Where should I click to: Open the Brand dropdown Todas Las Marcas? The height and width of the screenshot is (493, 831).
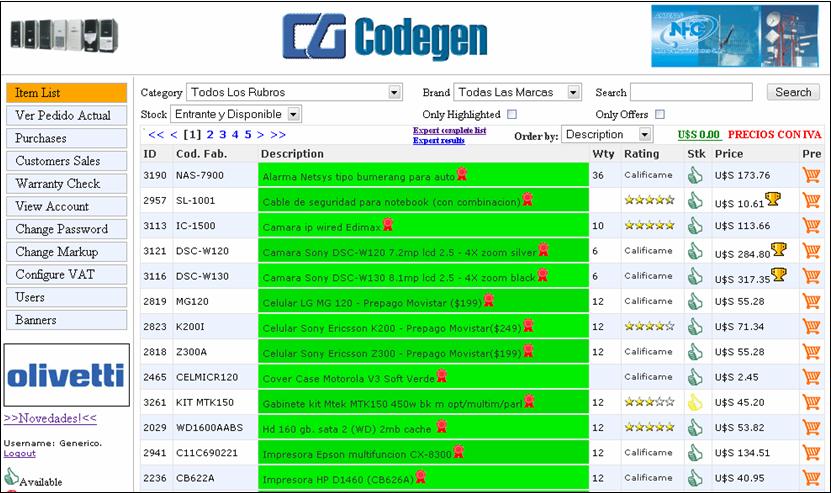[517, 92]
